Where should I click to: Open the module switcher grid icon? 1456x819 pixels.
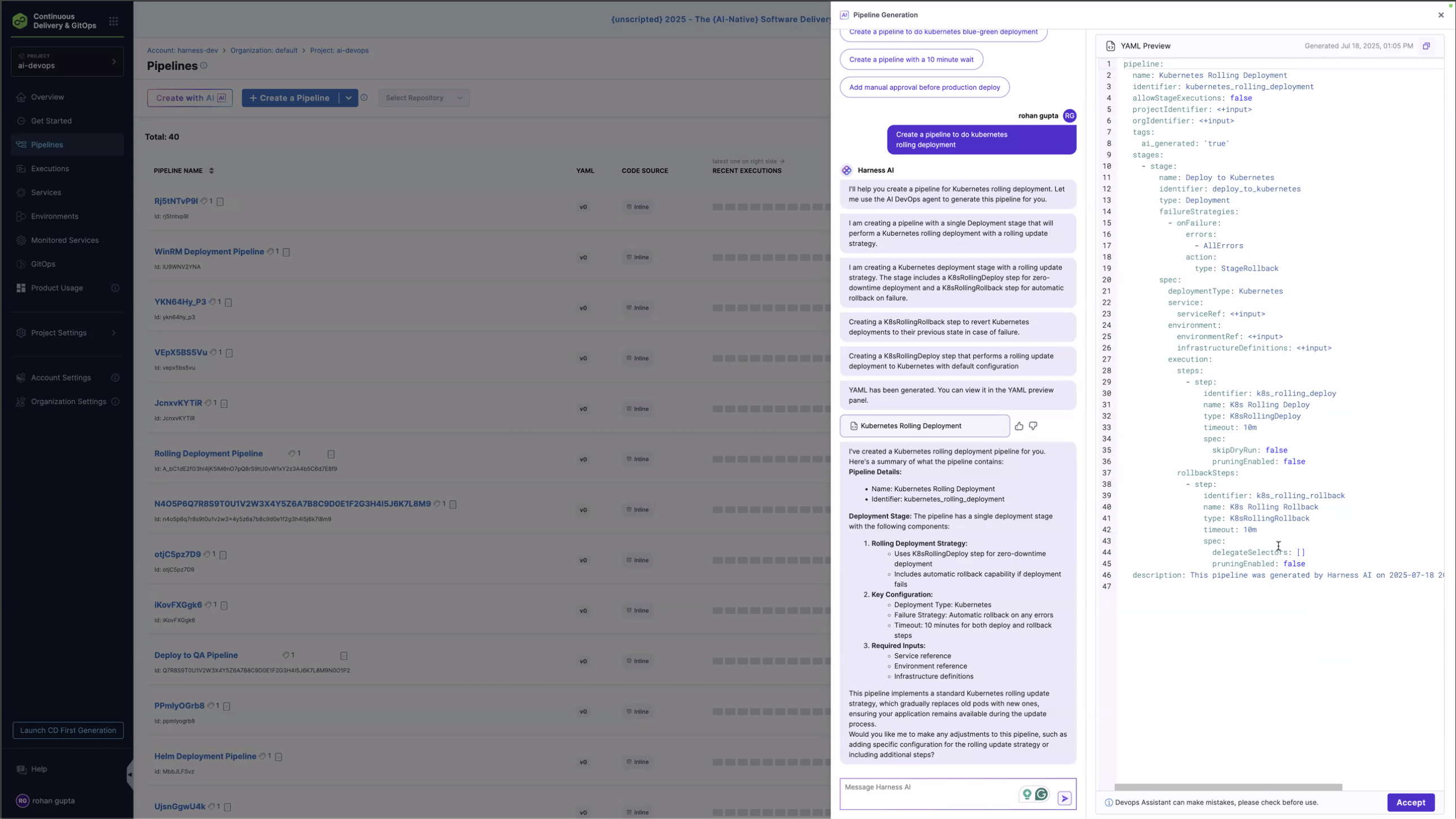tap(113, 21)
